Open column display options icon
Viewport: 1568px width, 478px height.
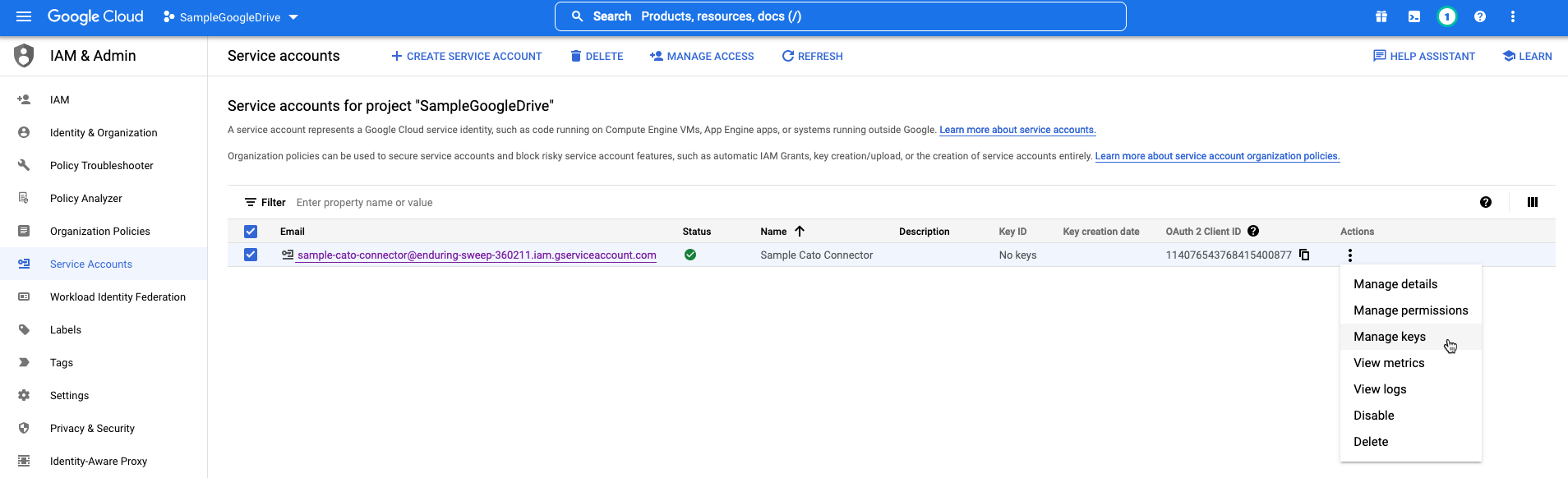tap(1533, 202)
